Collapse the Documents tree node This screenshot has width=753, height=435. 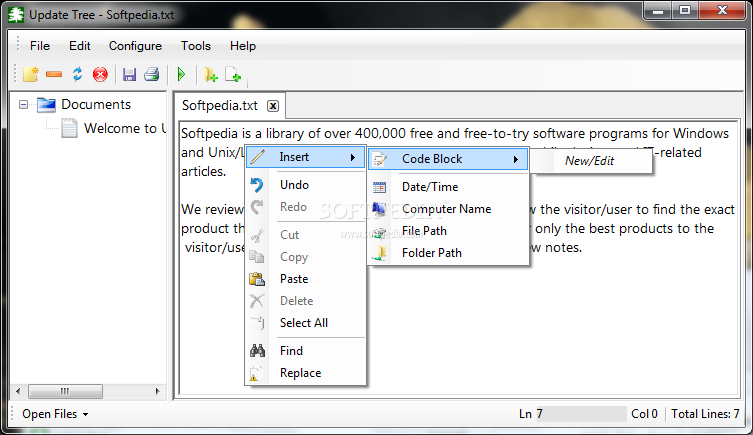(x=23, y=104)
